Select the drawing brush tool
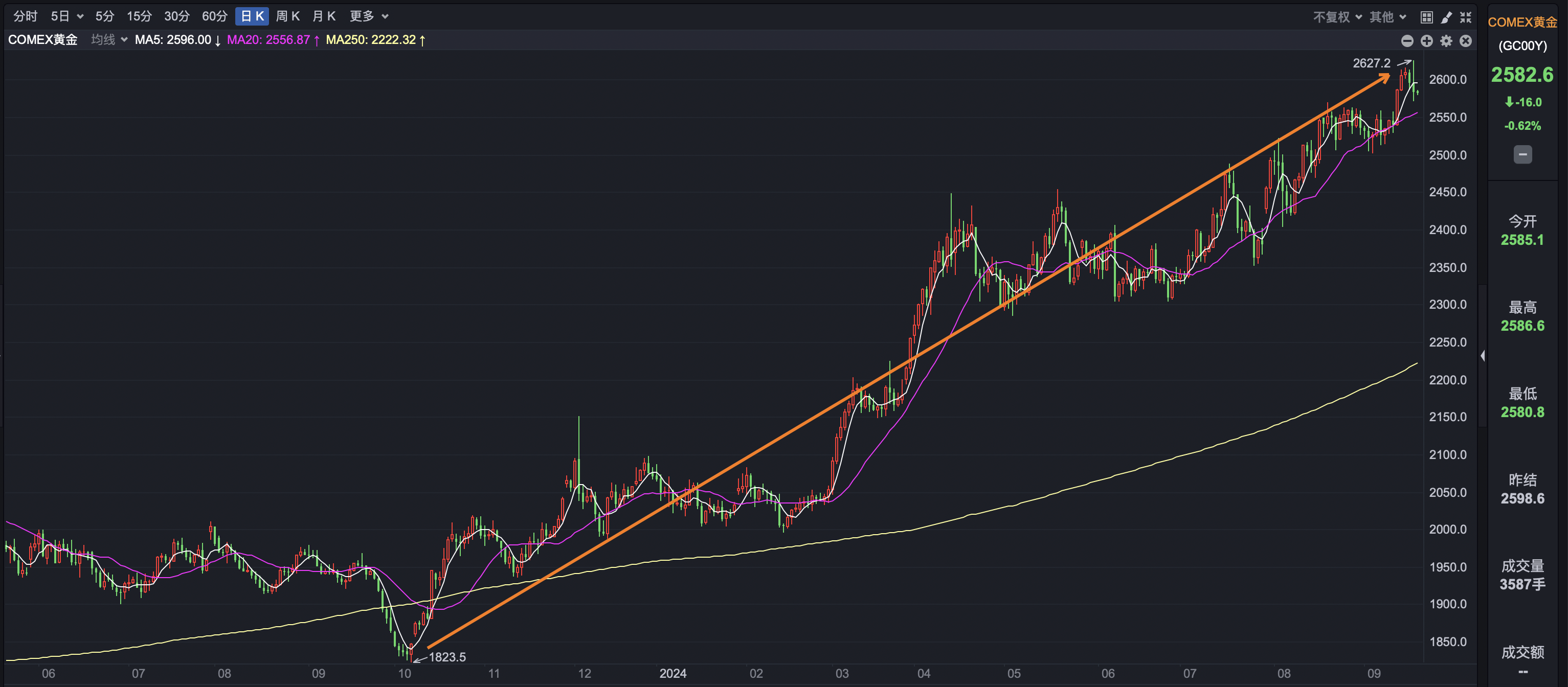 click(x=1446, y=17)
